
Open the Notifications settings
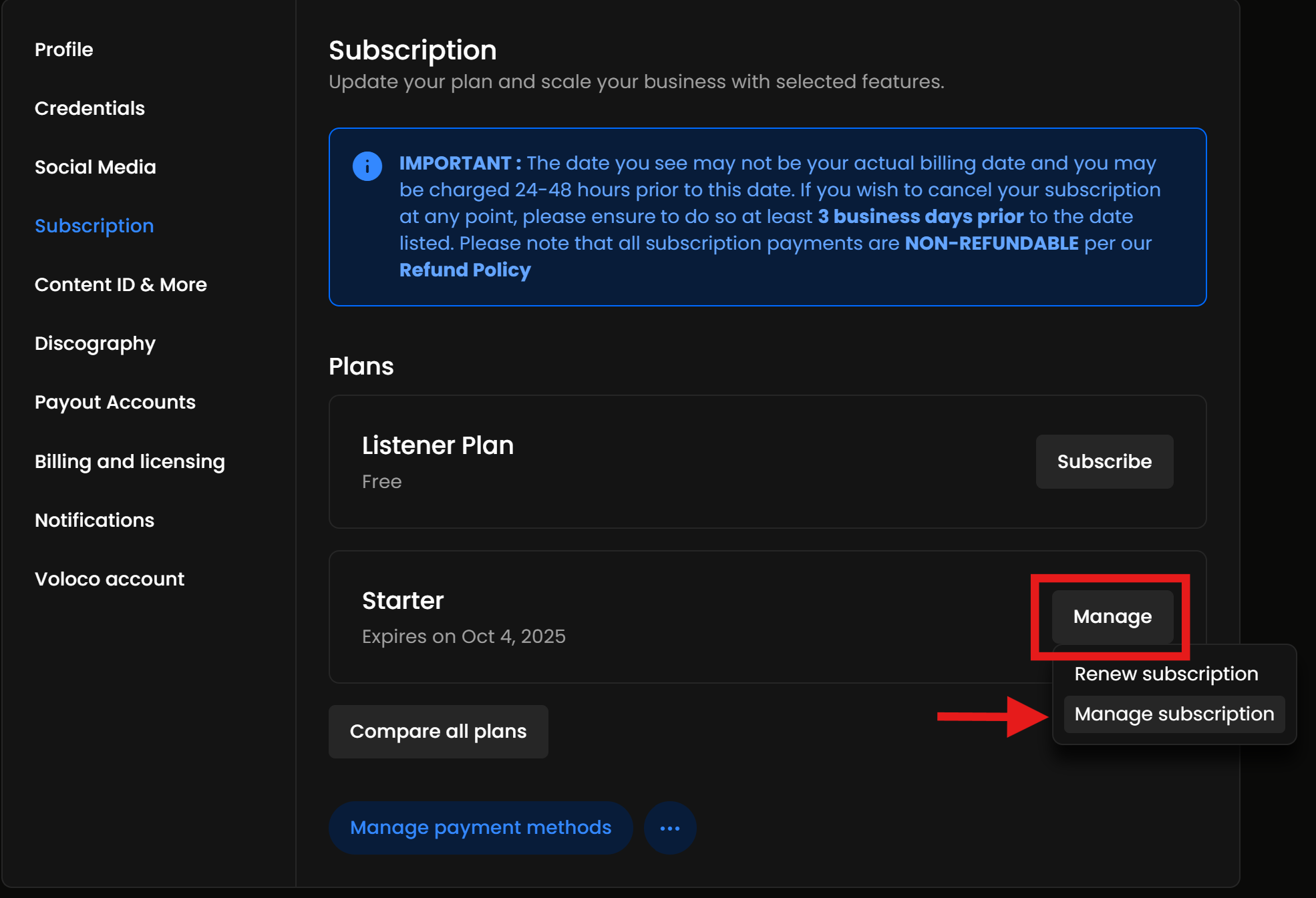click(x=94, y=520)
